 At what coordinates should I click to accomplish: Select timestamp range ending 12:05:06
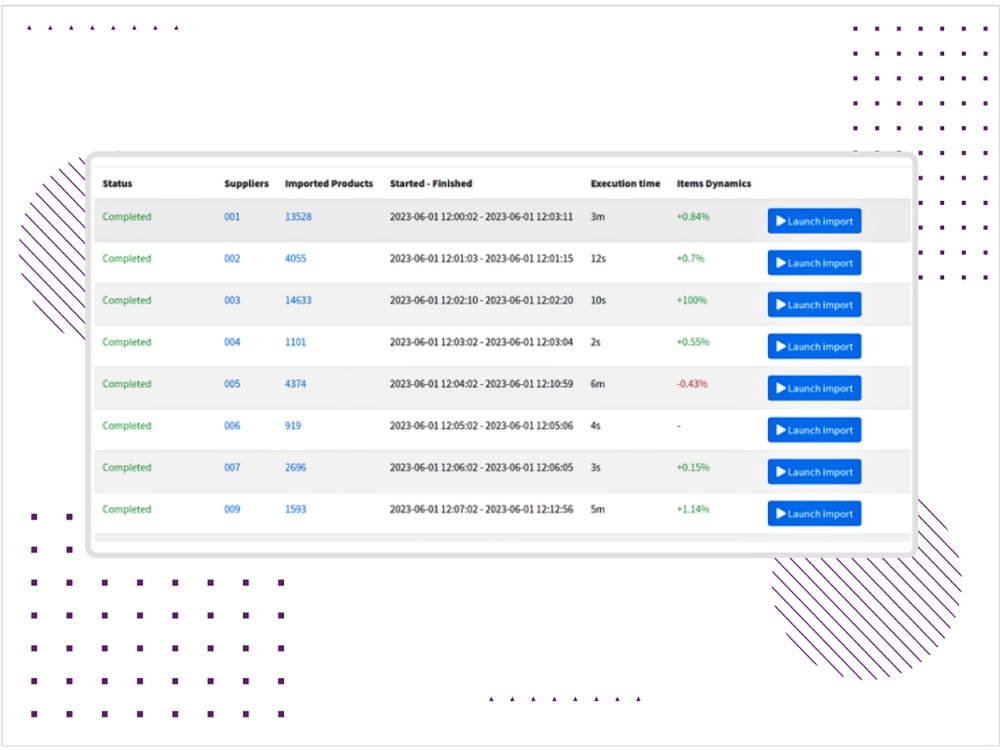tap(482, 425)
